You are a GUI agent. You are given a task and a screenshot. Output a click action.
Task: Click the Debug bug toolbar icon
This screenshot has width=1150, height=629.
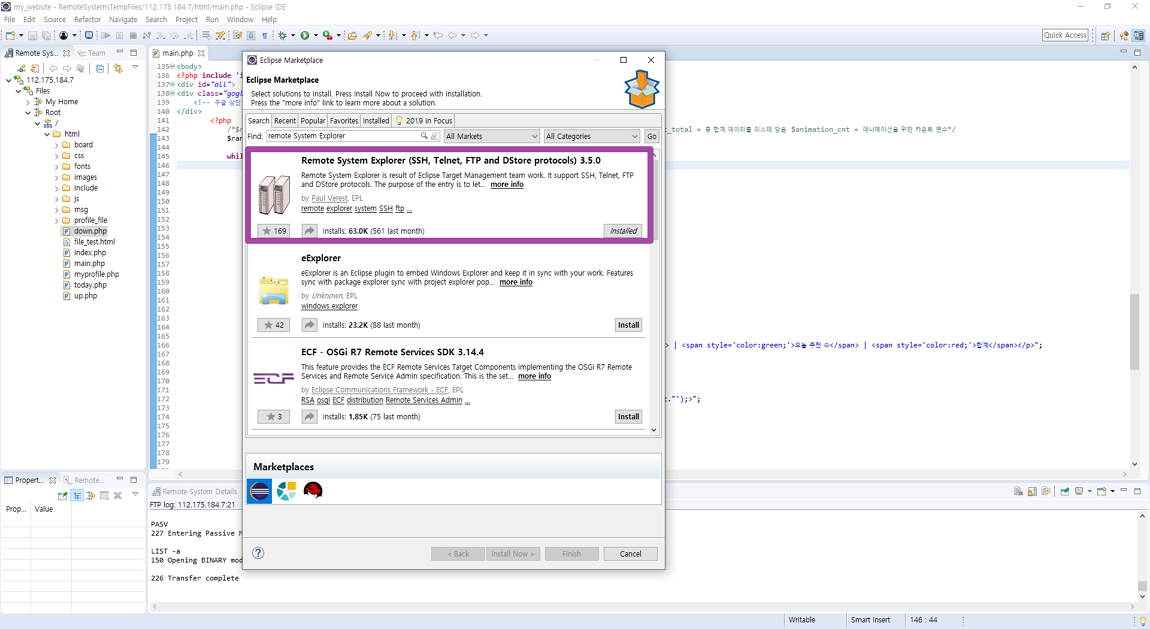(282, 35)
